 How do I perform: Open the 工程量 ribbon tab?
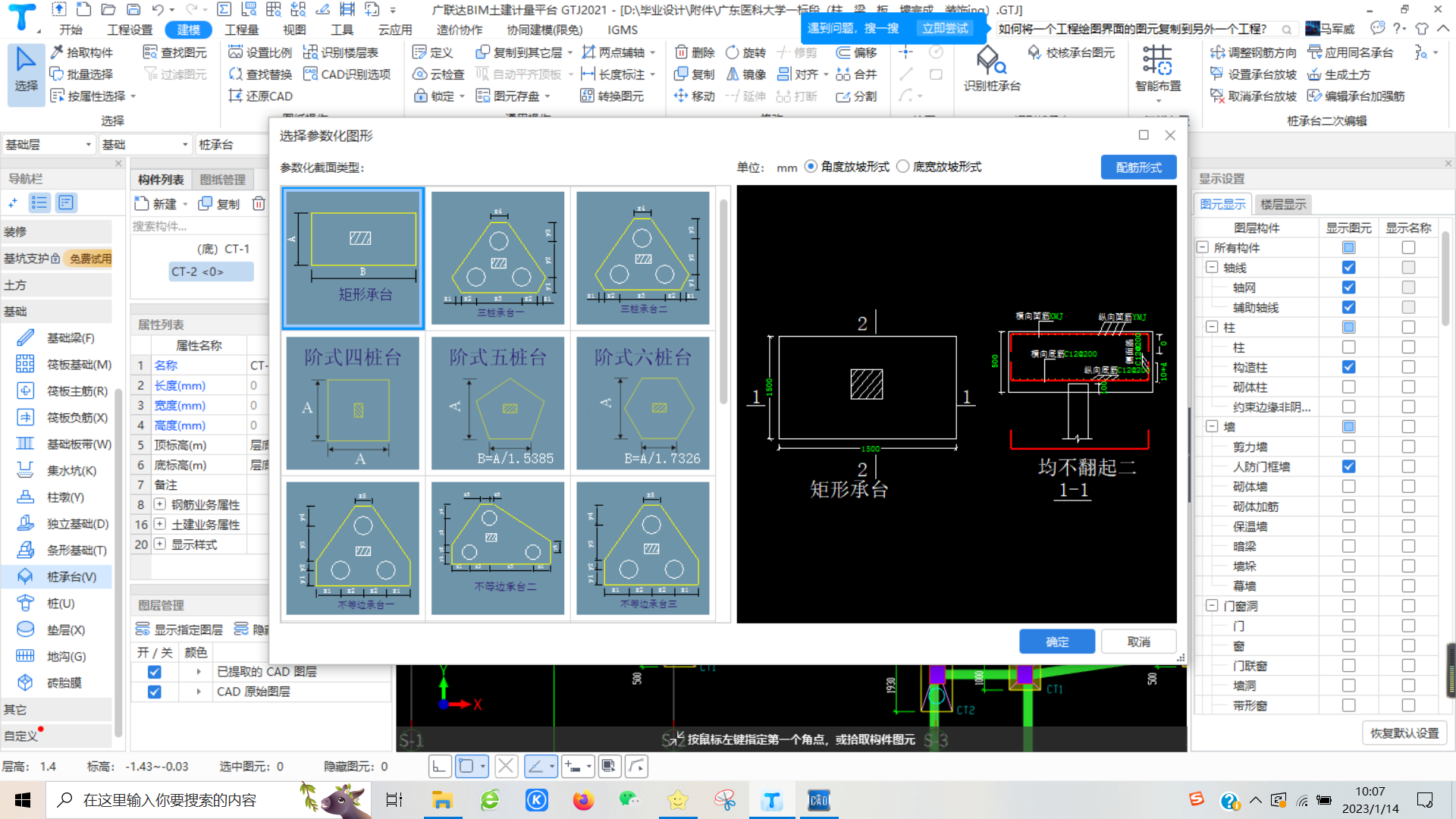coord(241,30)
